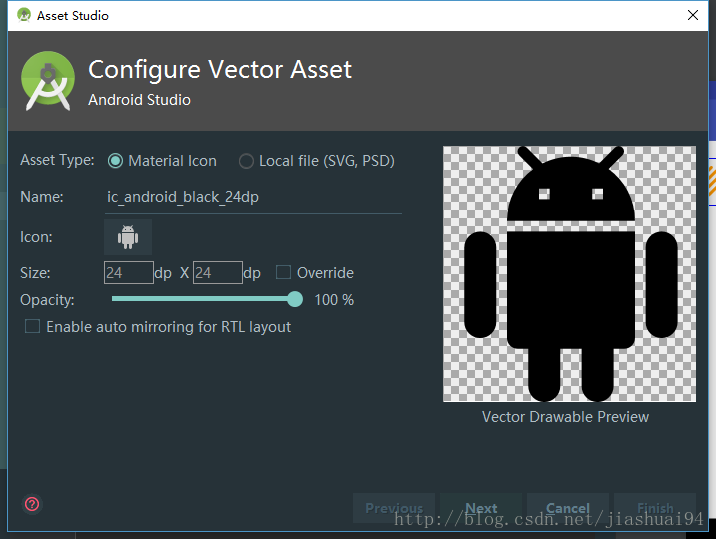716x539 pixels.
Task: Click the Configure Vector Asset heading
Action: tap(220, 69)
